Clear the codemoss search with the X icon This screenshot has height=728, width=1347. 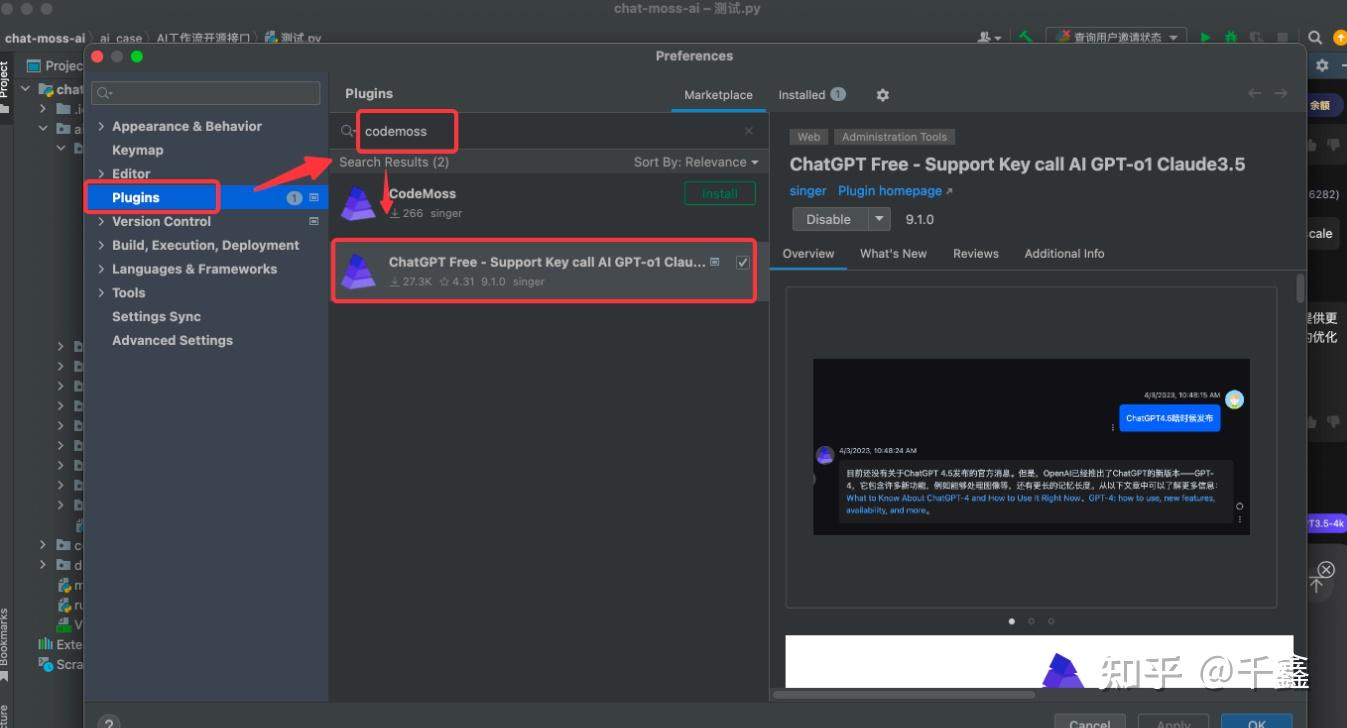coord(748,130)
